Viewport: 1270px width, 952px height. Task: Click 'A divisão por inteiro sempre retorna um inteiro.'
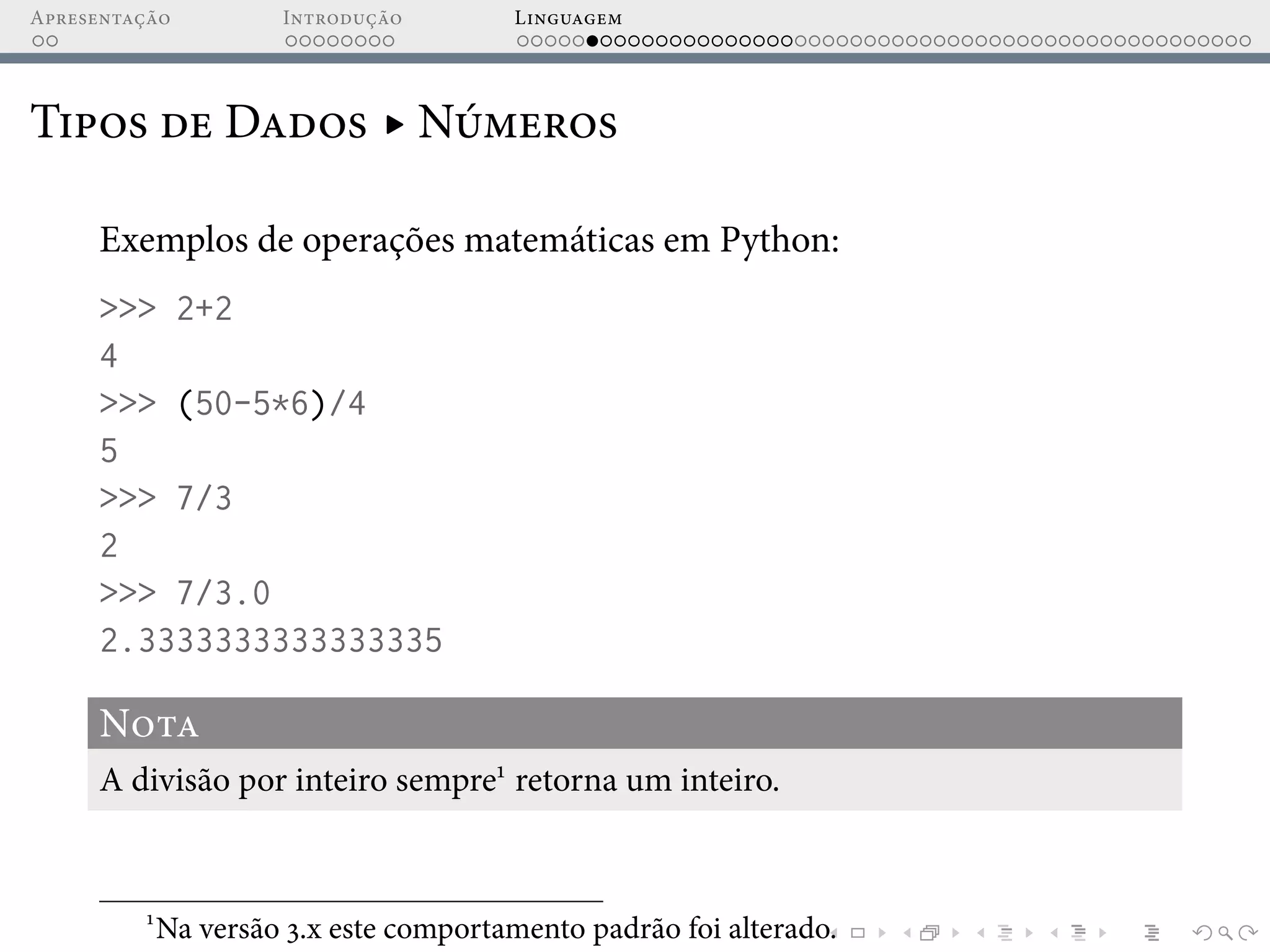click(x=440, y=780)
